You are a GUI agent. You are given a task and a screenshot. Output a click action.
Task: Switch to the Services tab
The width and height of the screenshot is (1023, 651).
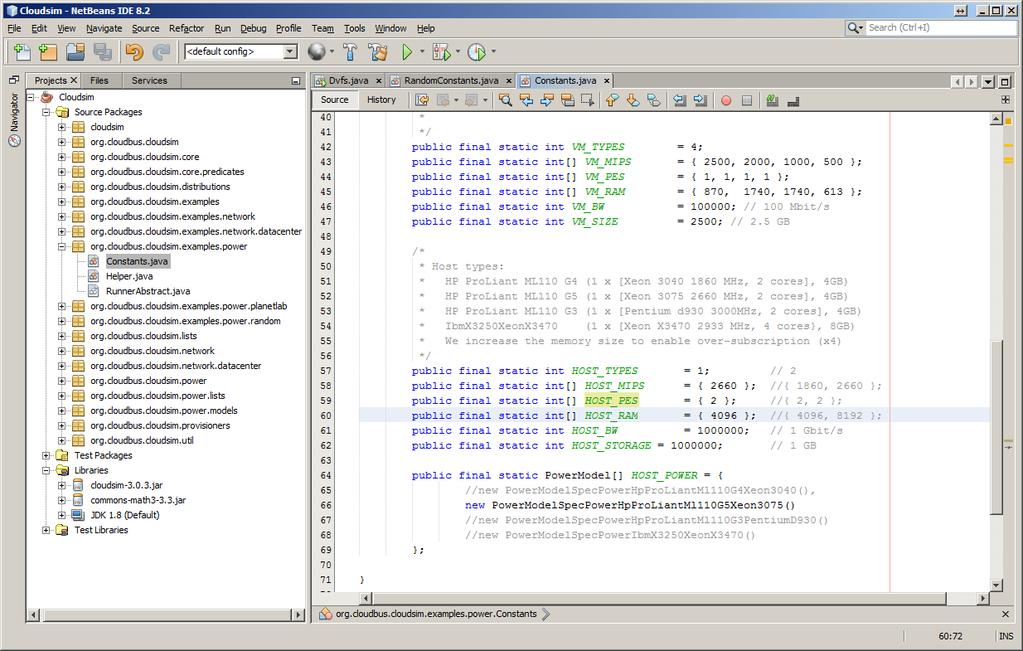tap(149, 80)
